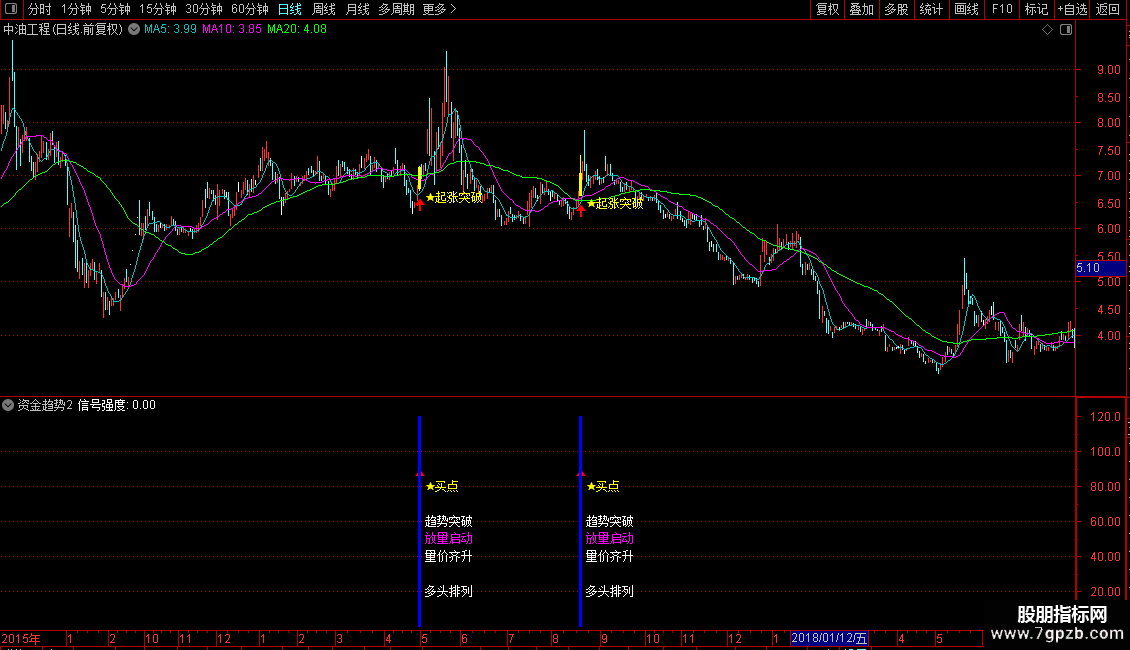The height and width of the screenshot is (650, 1130).
Task: Open F10 company info
Action: [1002, 9]
